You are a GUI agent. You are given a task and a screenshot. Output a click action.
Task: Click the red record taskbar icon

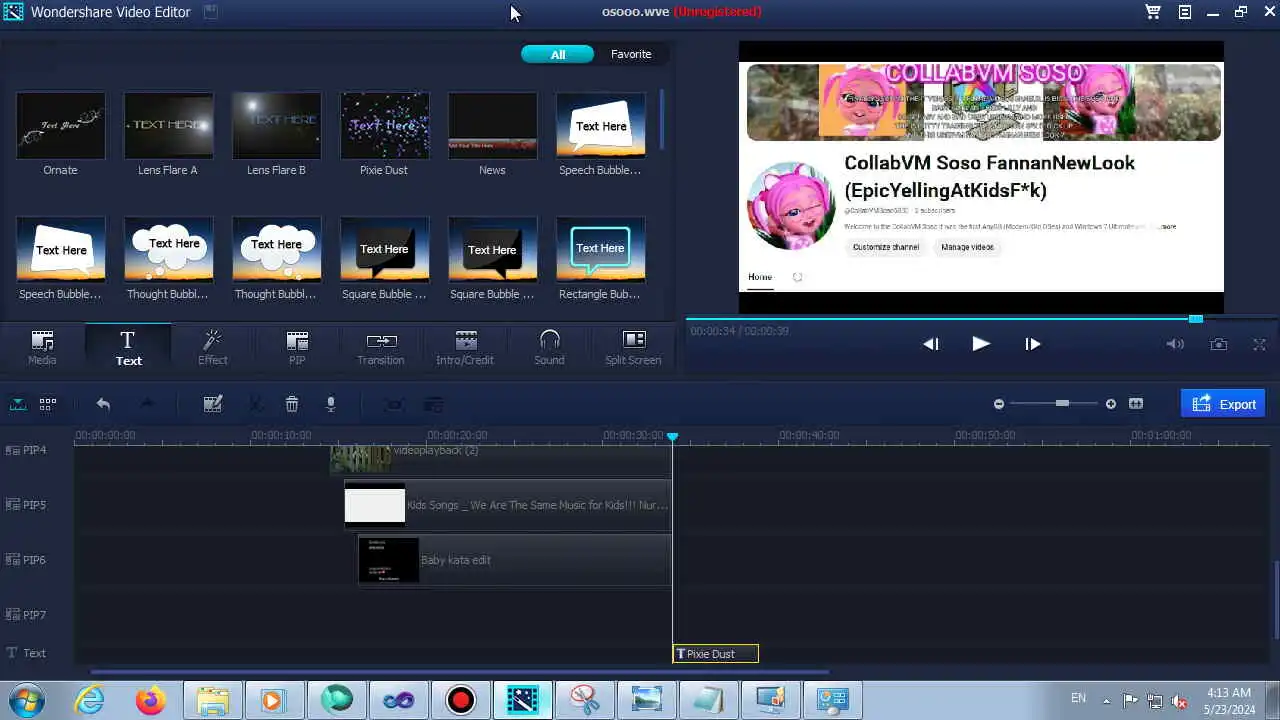(x=461, y=700)
